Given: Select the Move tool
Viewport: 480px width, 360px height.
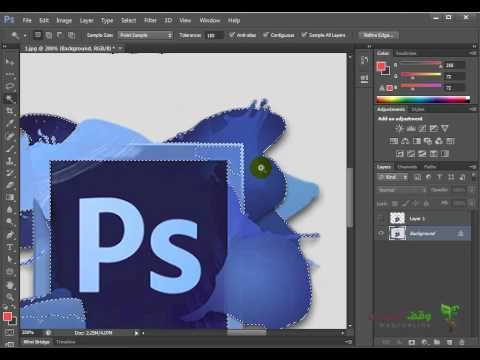Looking at the screenshot, I should point(9,61).
